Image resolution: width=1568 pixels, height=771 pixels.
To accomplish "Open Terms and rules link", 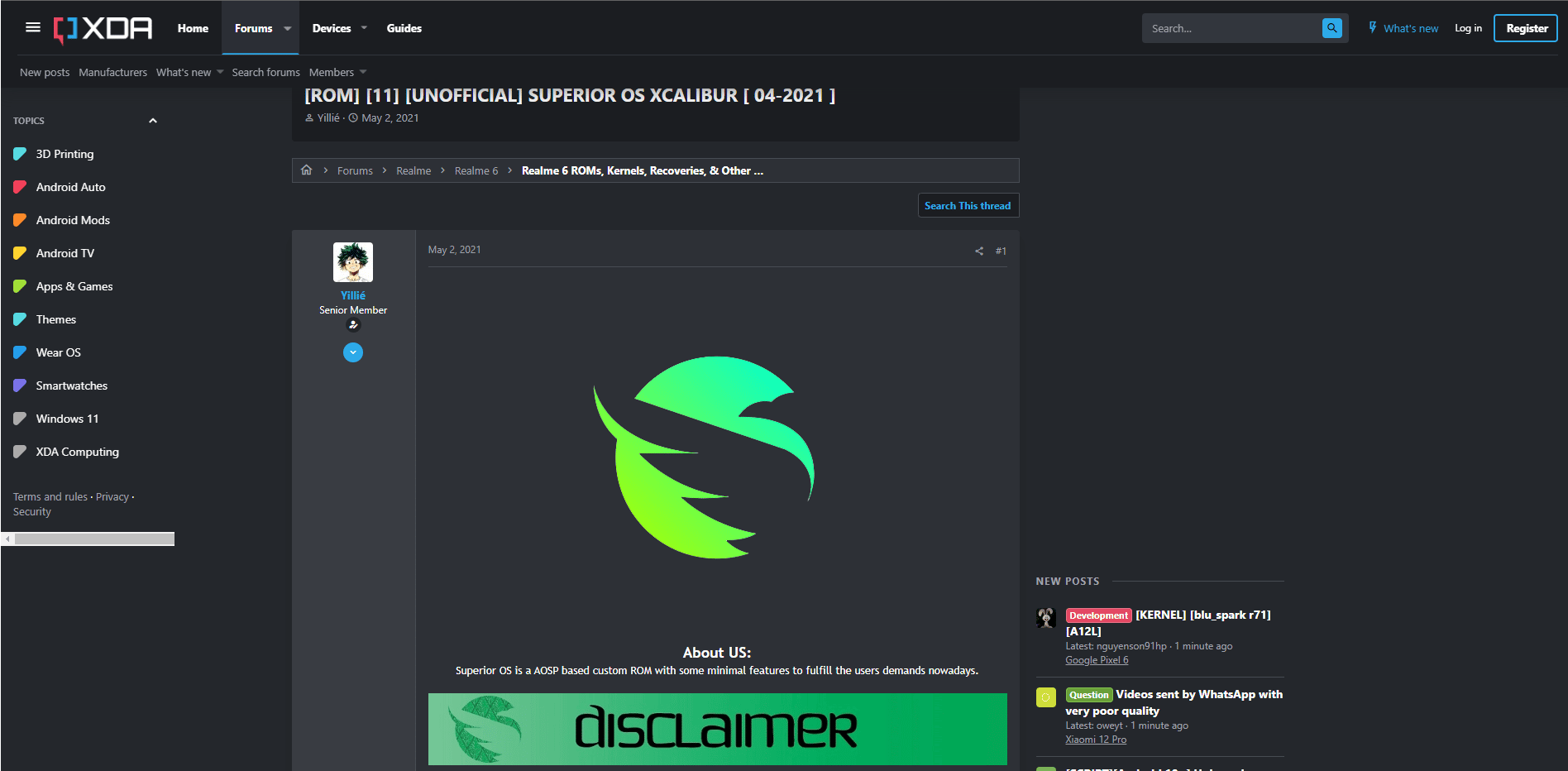I will pyautogui.click(x=50, y=496).
